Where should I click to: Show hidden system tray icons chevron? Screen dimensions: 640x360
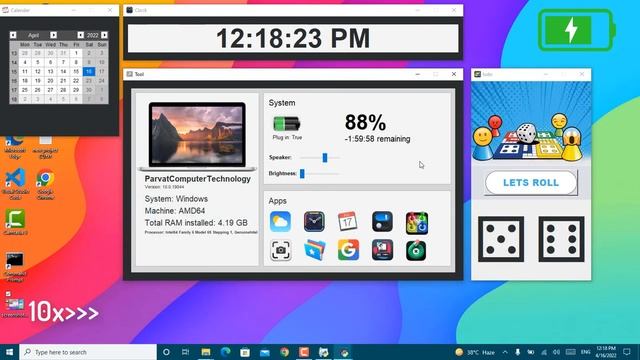(x=505, y=352)
